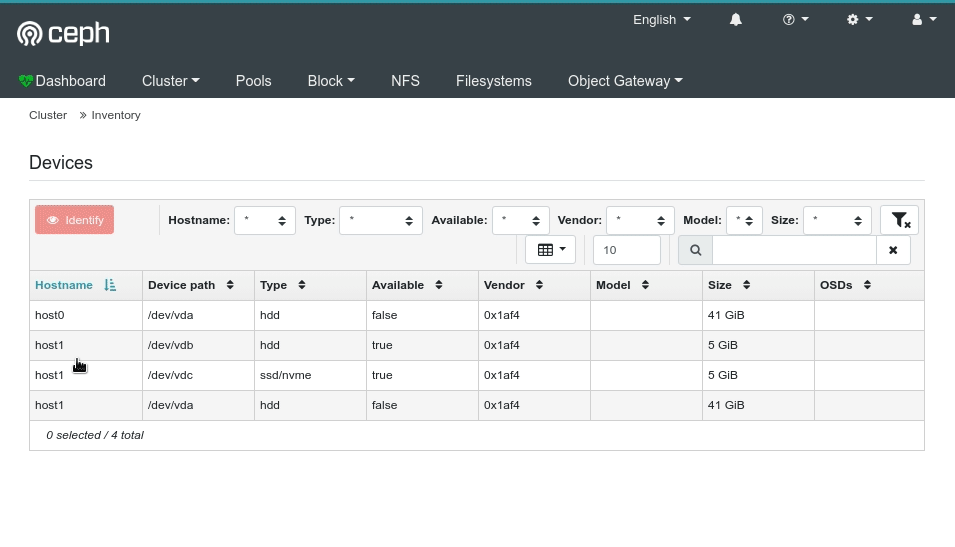955x547 pixels.
Task: Open Type filter dropdown
Action: (x=381, y=220)
